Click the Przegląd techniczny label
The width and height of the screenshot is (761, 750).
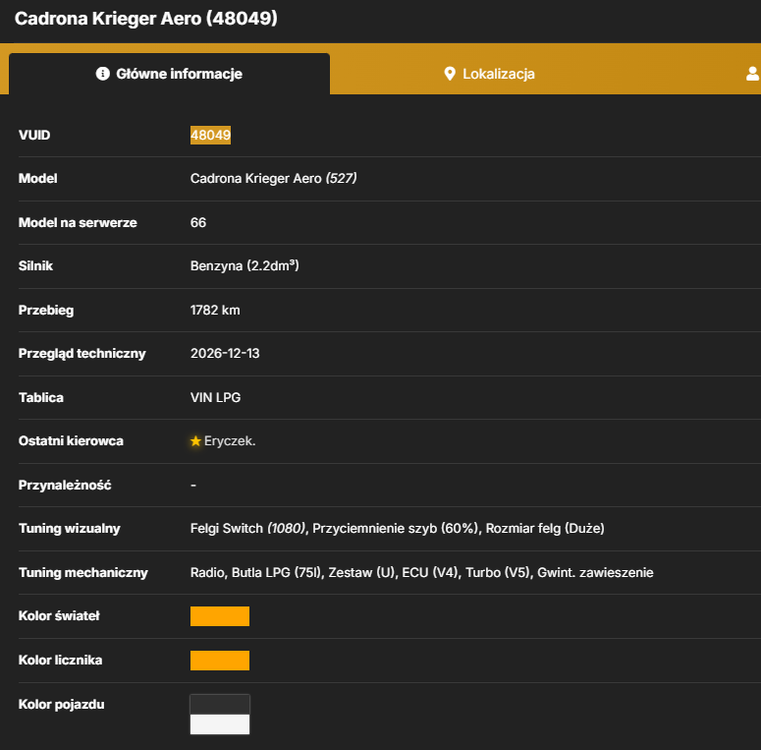click(82, 353)
